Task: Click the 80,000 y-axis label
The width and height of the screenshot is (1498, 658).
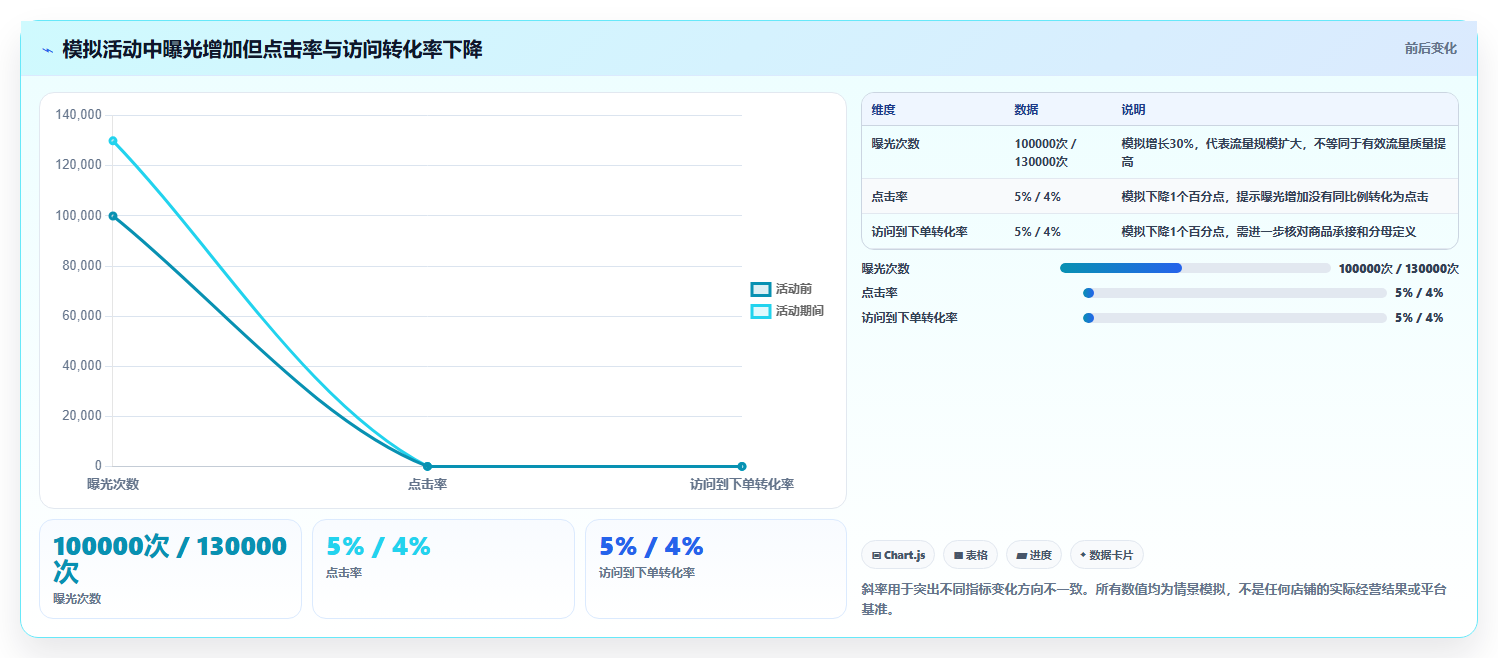Action: click(82, 266)
